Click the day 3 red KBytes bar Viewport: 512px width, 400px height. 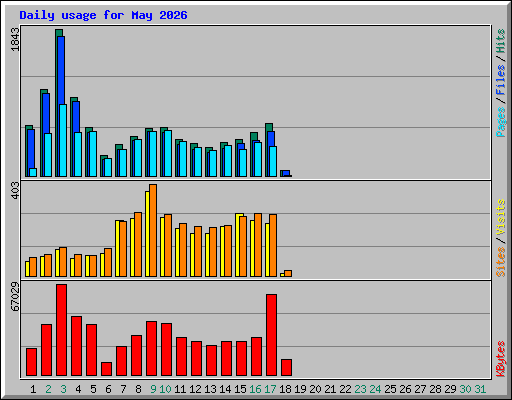tap(61, 330)
